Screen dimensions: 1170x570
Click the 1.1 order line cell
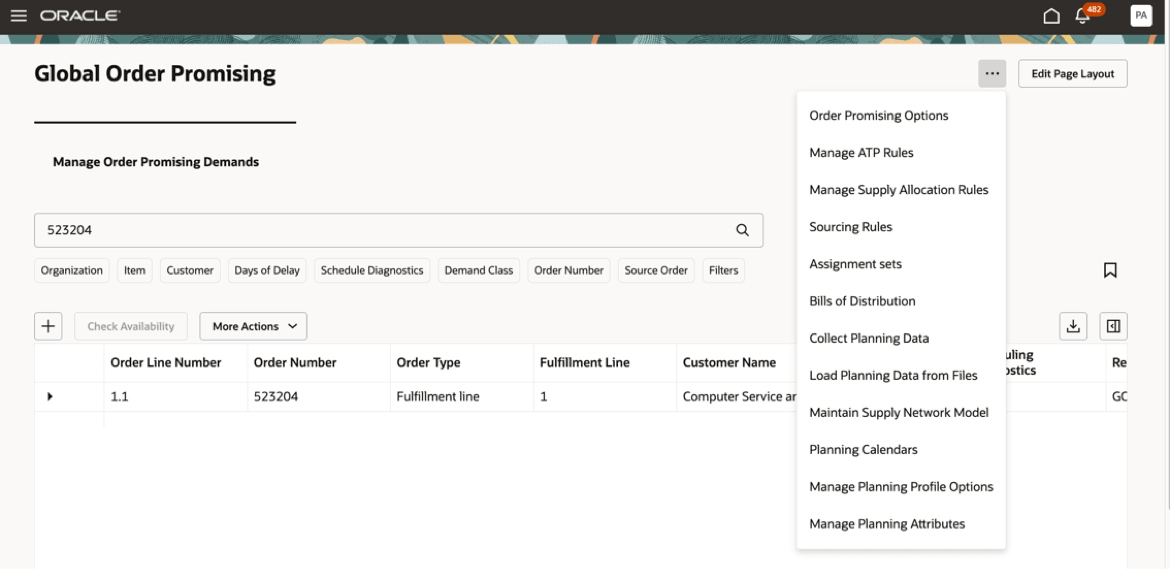pos(175,397)
